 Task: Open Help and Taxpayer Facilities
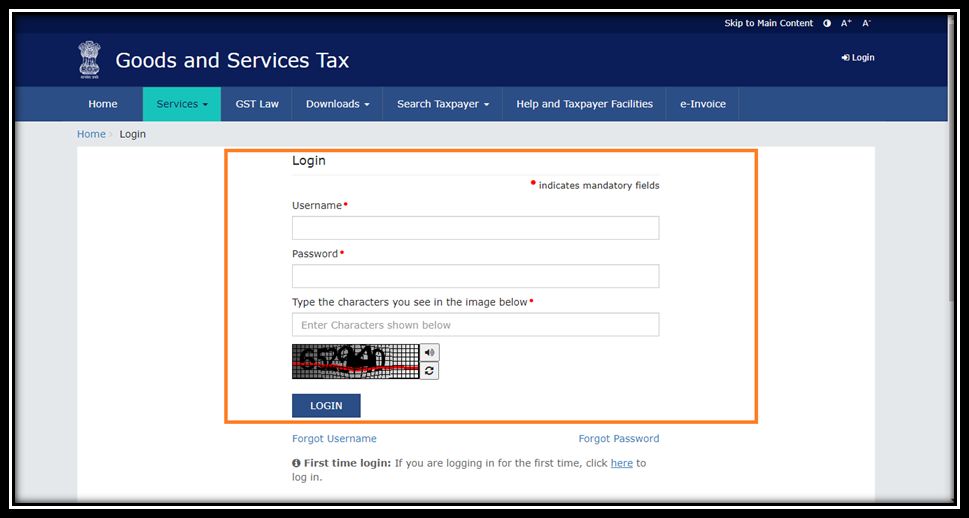585,104
